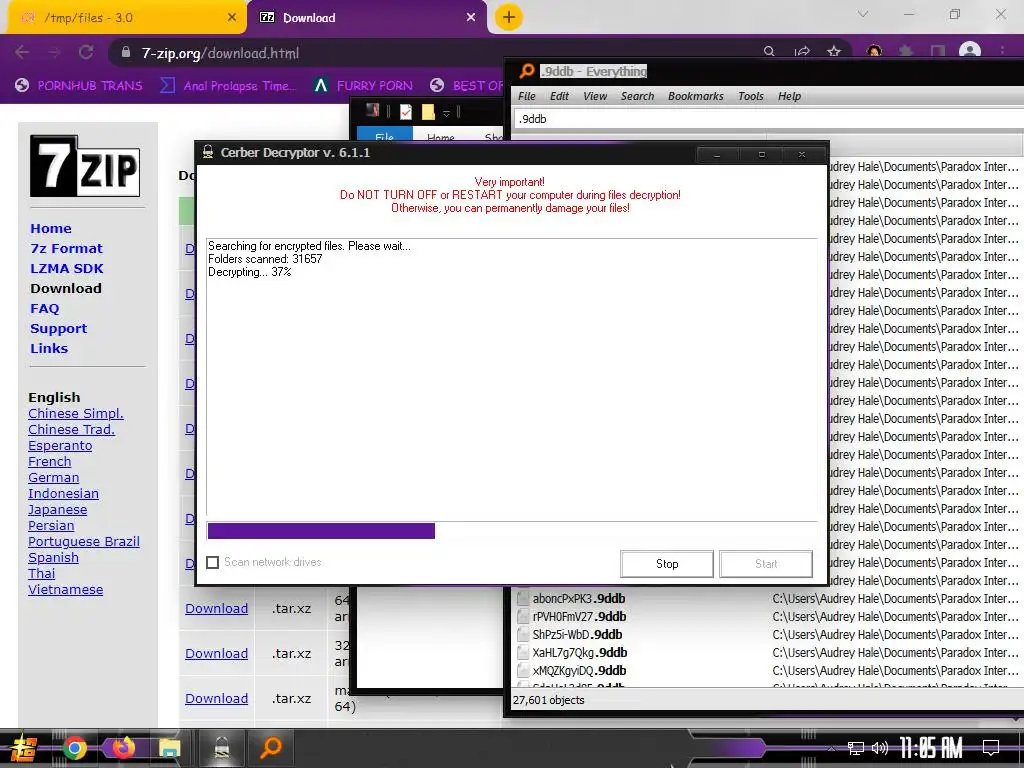Open the Tools menu in Everything
Image resolution: width=1024 pixels, height=768 pixels.
(x=751, y=96)
